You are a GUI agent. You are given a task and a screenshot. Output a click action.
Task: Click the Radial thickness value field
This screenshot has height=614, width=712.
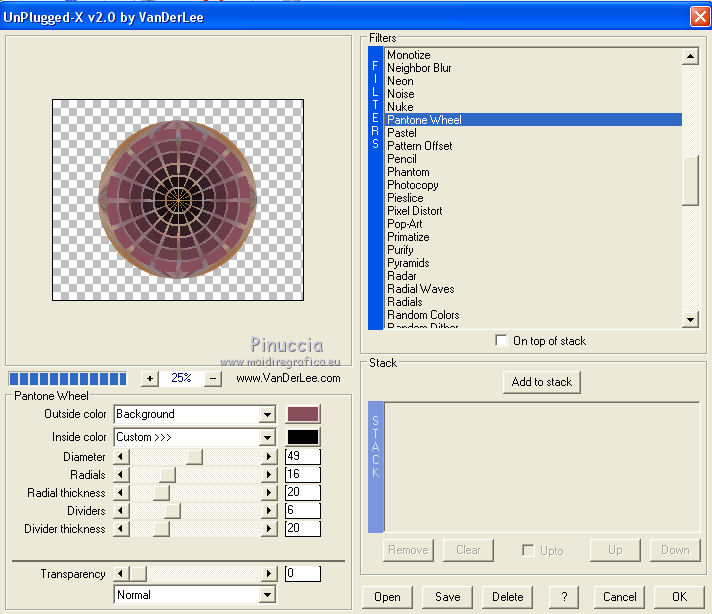(x=302, y=493)
